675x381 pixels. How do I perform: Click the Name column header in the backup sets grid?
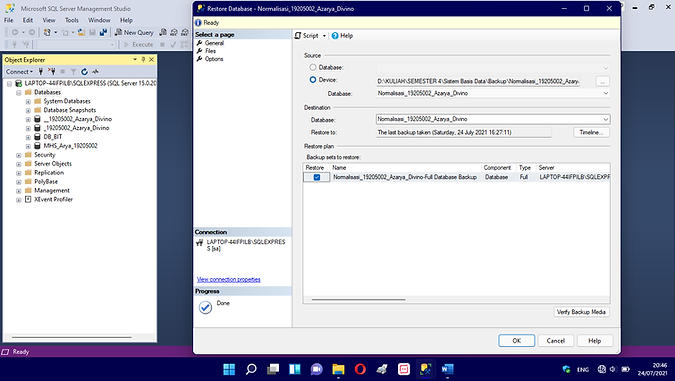405,168
